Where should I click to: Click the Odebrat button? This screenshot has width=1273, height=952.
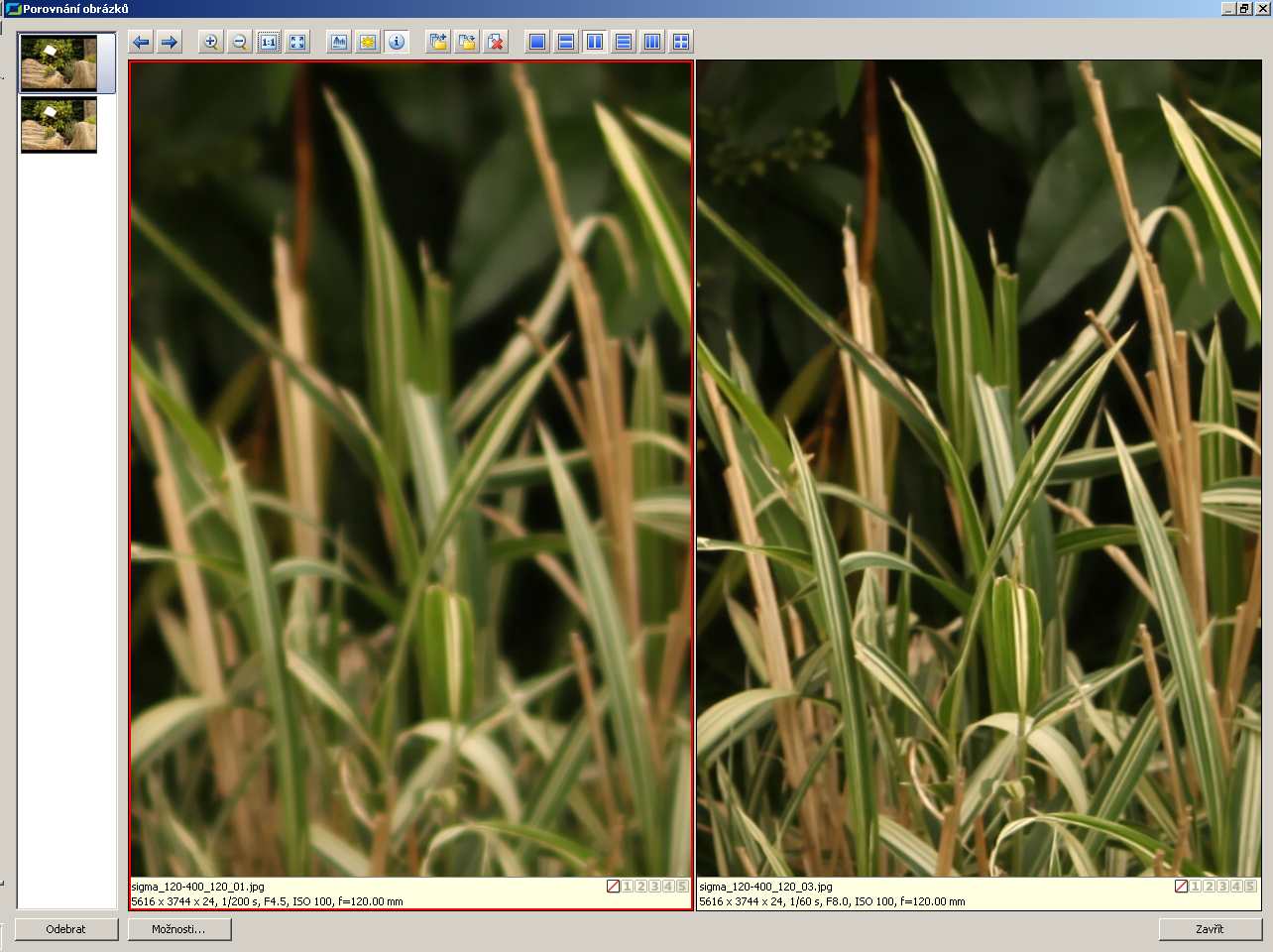(x=66, y=929)
